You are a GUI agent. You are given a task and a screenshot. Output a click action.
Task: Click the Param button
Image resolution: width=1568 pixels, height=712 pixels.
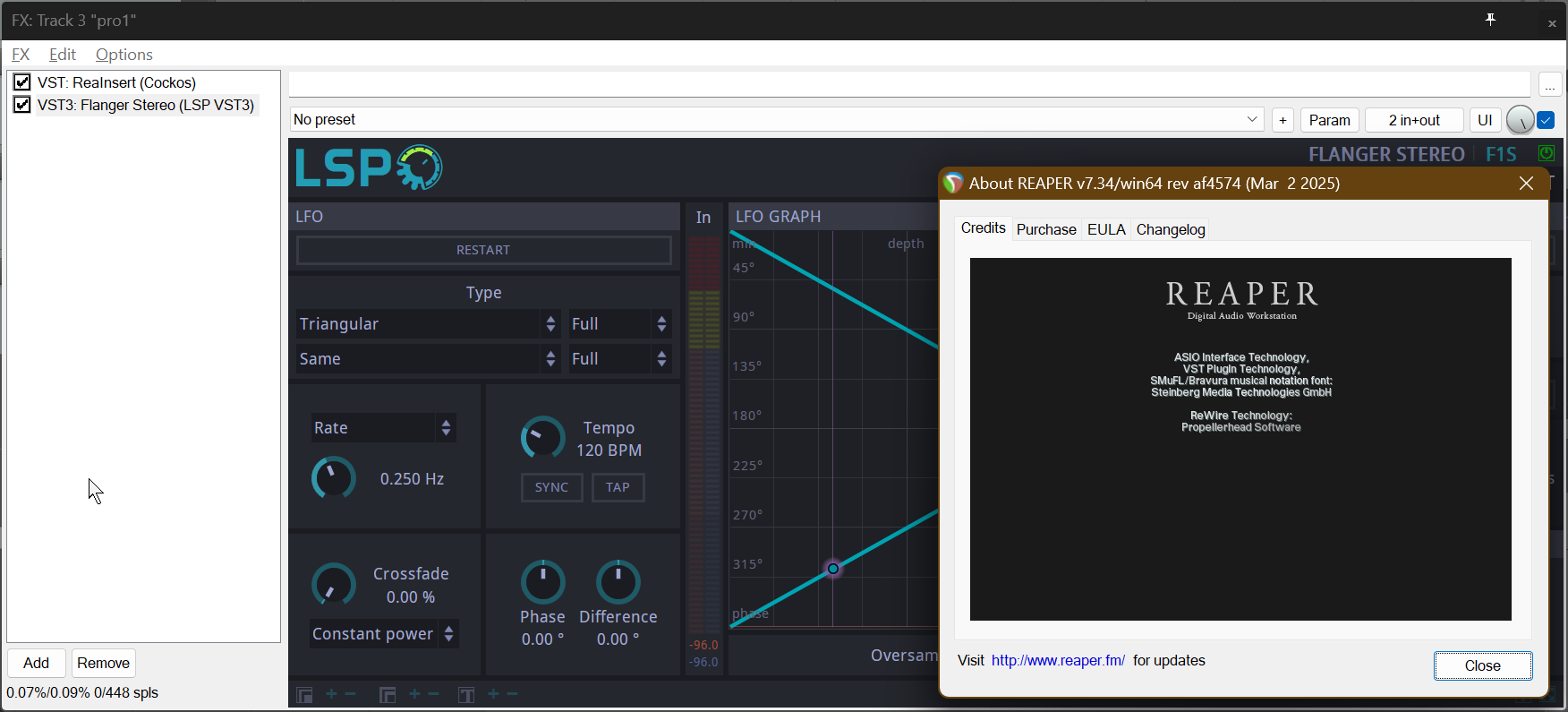point(1330,120)
